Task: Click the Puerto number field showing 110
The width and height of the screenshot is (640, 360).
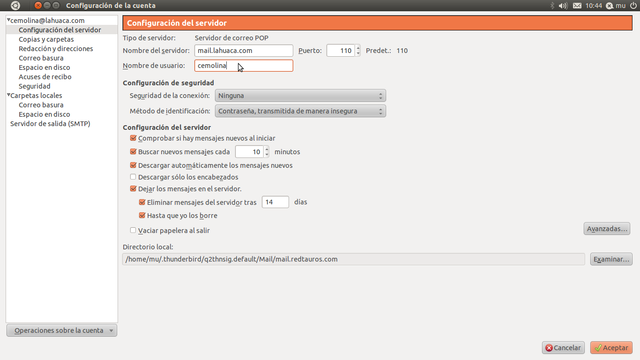Action: (341, 51)
